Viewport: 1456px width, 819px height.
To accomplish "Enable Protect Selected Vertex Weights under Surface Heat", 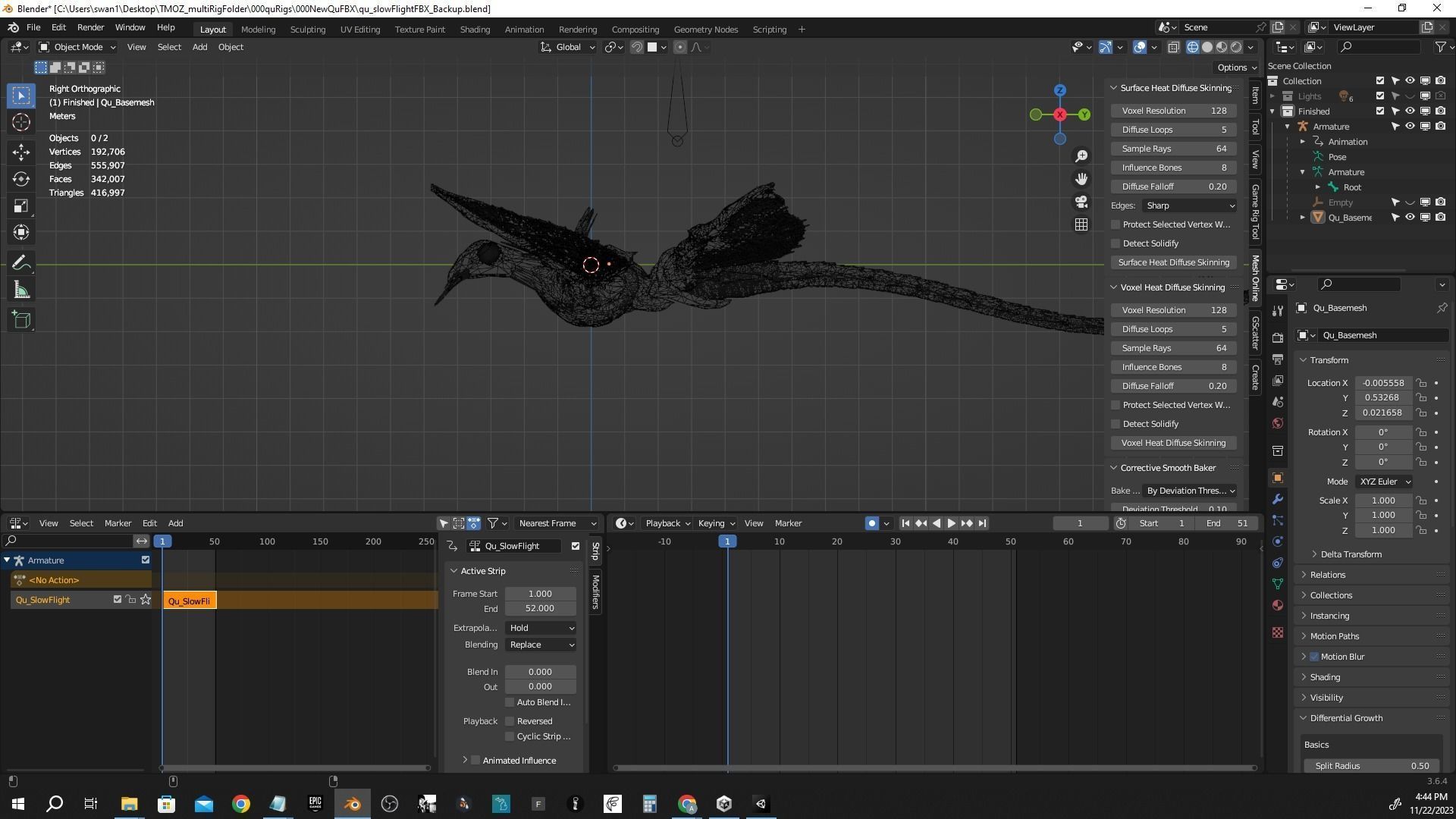I will click(x=1116, y=224).
